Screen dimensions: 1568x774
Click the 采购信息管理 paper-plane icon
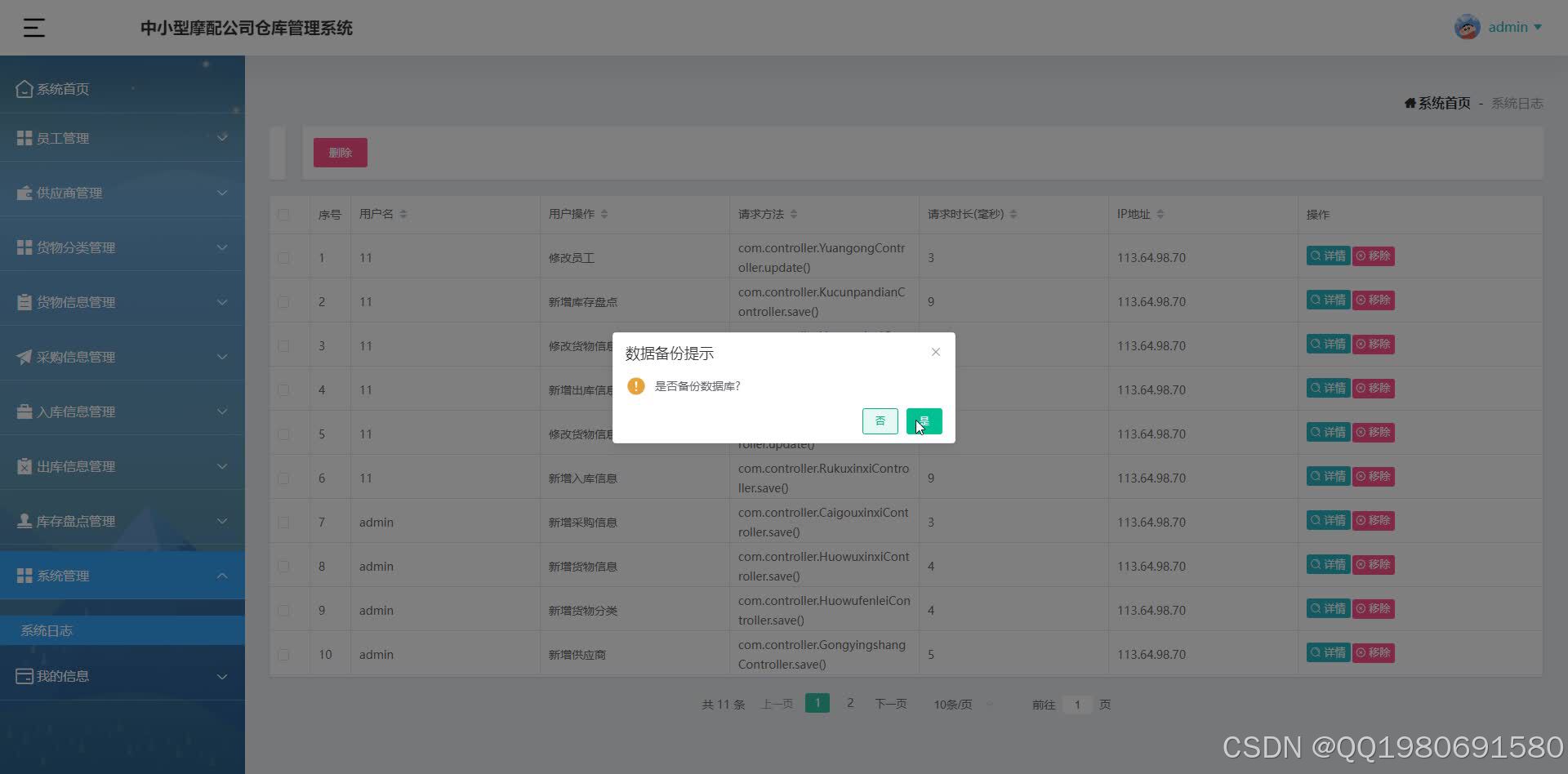(x=23, y=356)
